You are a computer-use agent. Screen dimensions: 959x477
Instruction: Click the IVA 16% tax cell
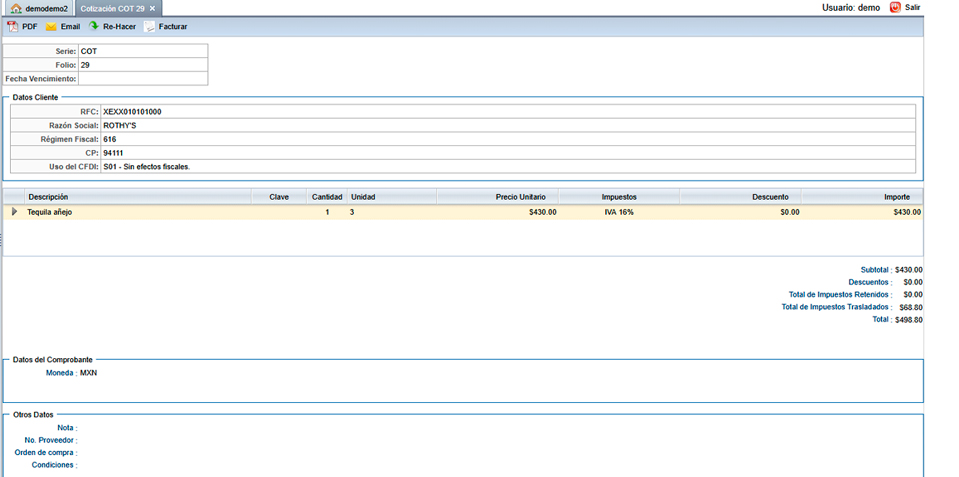pyautogui.click(x=618, y=212)
